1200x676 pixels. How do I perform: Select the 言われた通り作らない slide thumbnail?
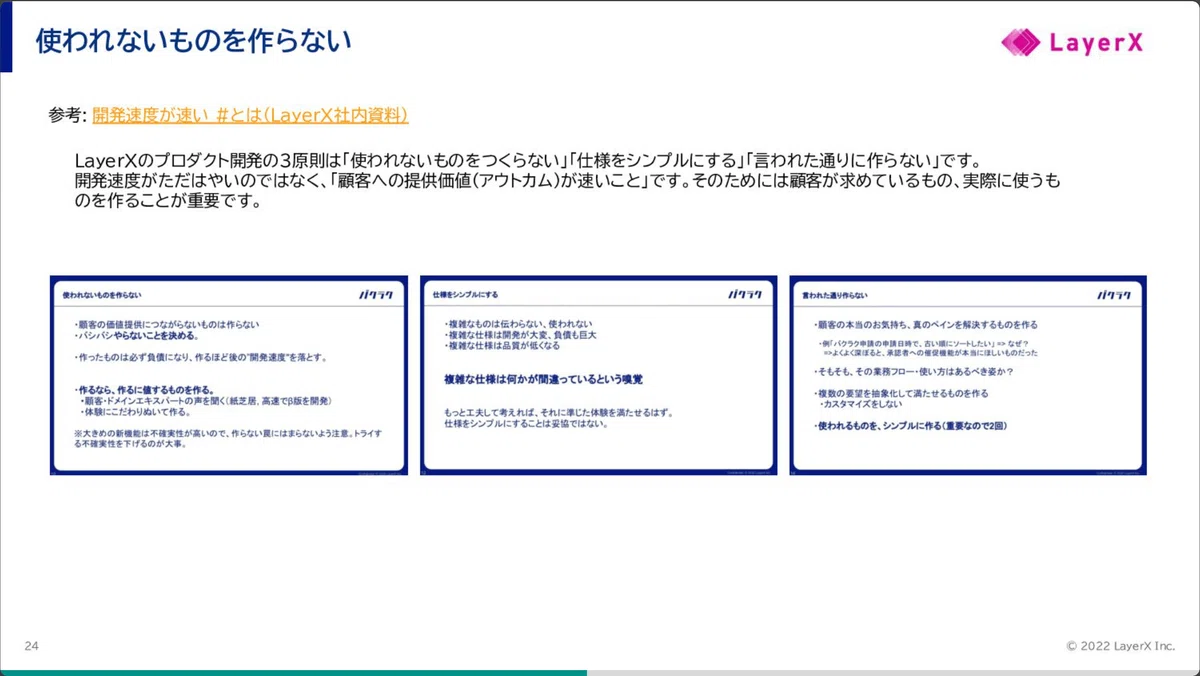968,375
